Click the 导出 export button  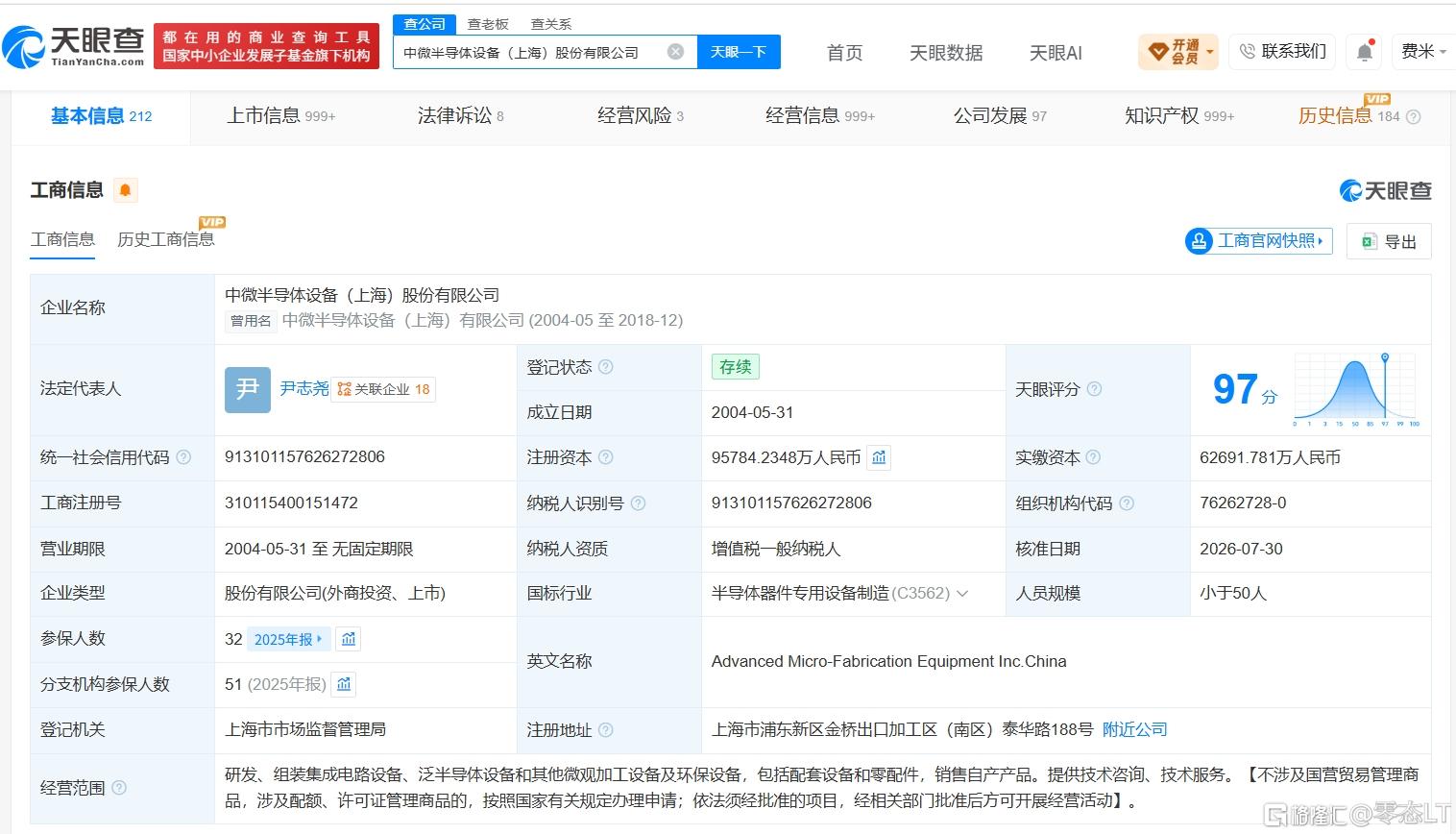pyautogui.click(x=1389, y=241)
